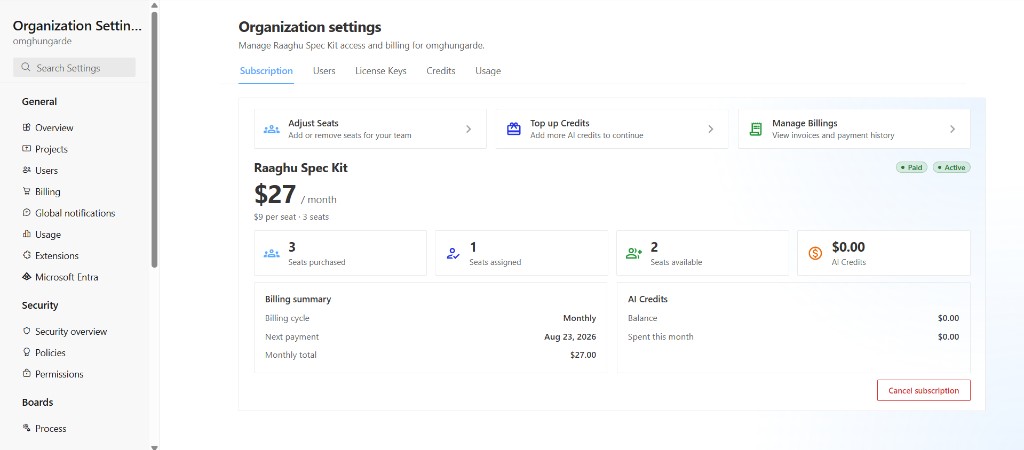Click the AI Credits dollar coin icon
Image resolution: width=1024 pixels, height=450 pixels.
coord(815,253)
